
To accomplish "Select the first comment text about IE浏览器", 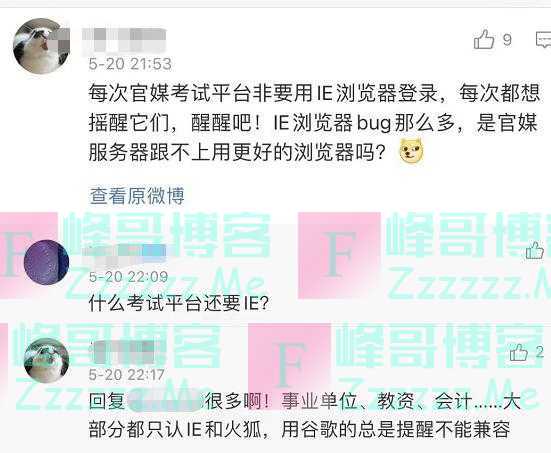I will pyautogui.click(x=314, y=123).
